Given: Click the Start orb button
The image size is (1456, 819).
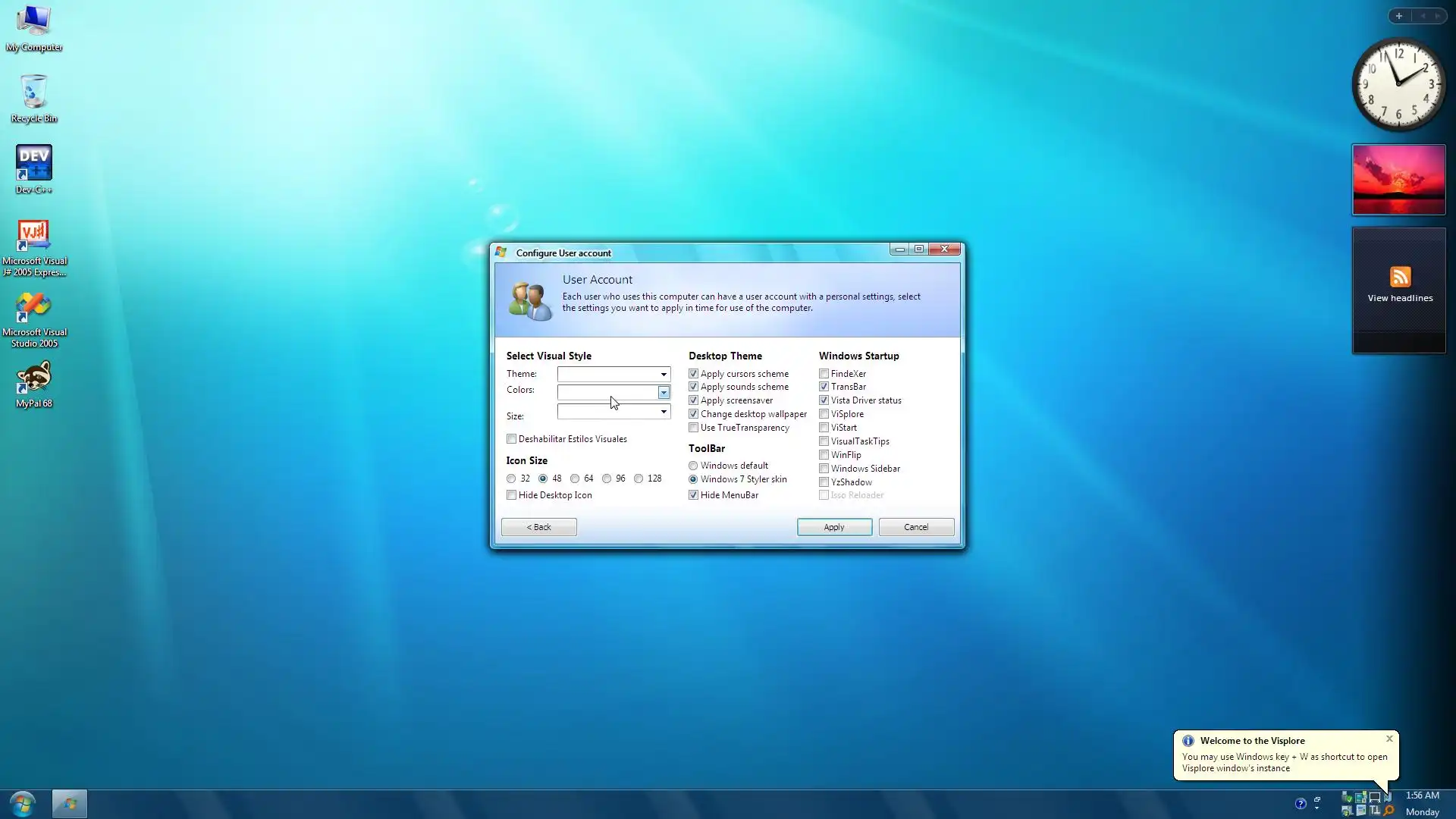Looking at the screenshot, I should 23,803.
